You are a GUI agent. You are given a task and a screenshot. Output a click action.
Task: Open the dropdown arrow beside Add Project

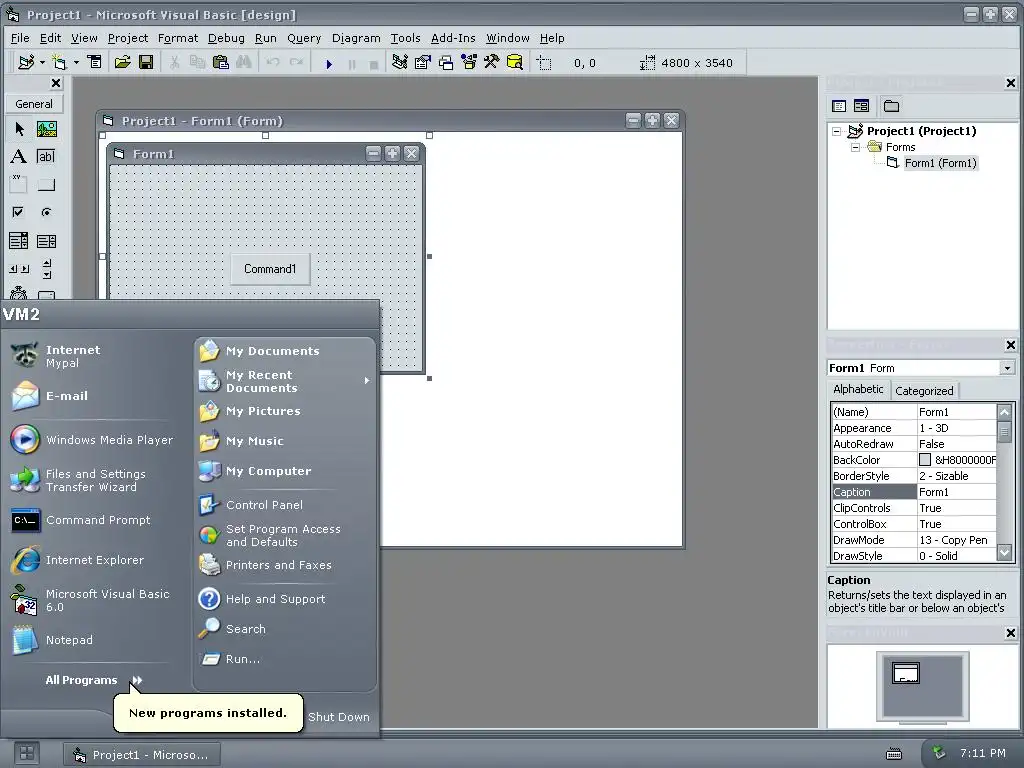[42, 63]
